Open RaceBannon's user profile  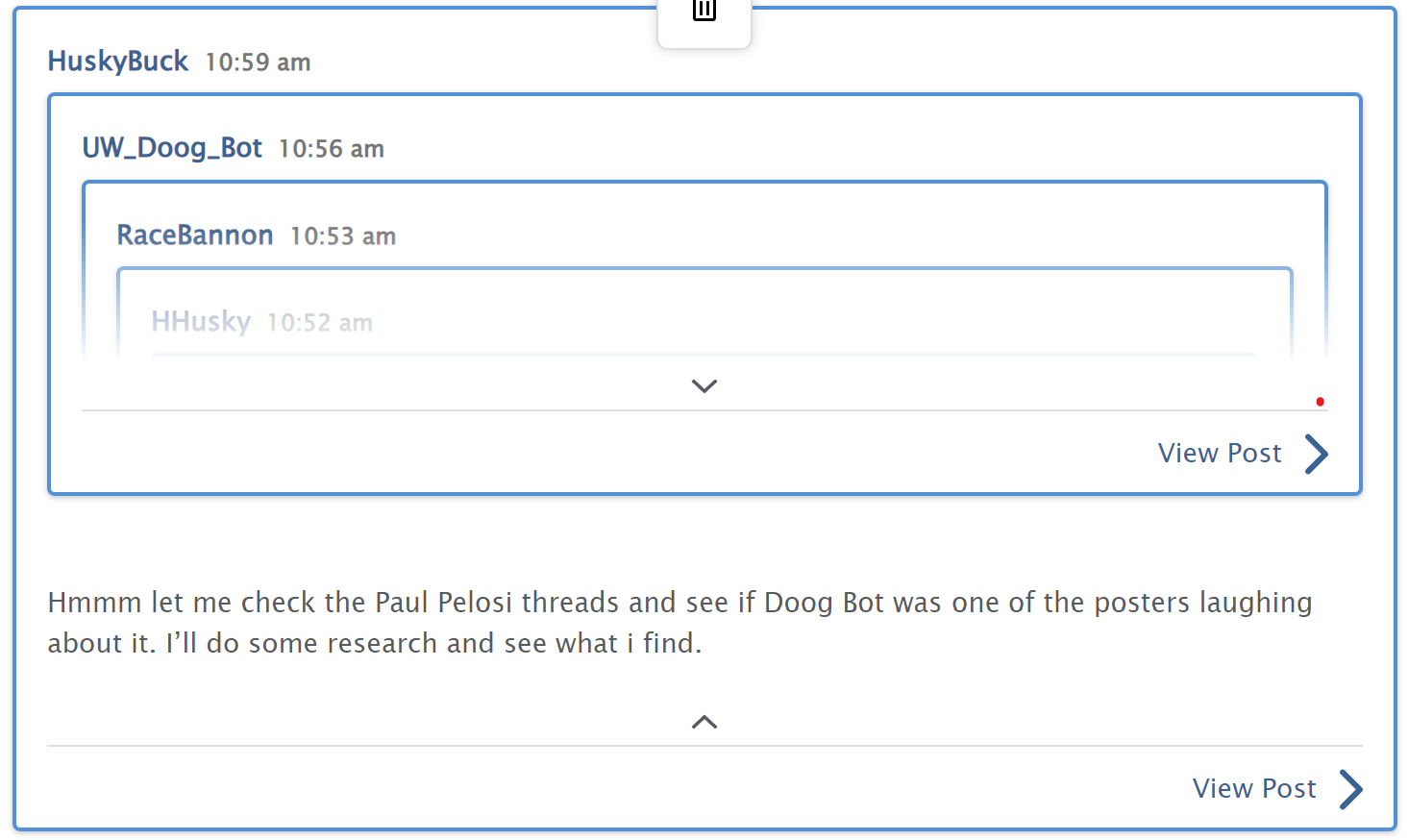pyautogui.click(x=195, y=235)
